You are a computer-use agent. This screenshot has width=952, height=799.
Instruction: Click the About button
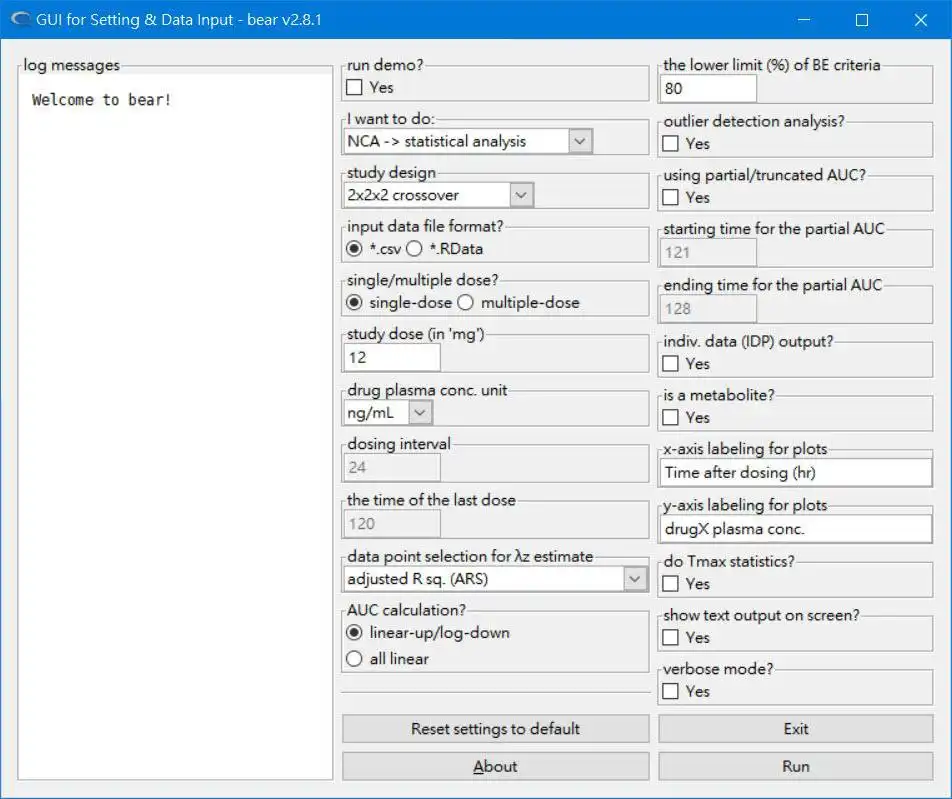(x=495, y=766)
